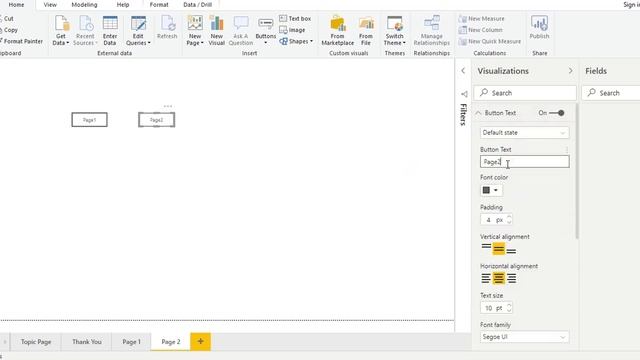Open the Shapes menu
Screen dimensions: 640x360
296,41
